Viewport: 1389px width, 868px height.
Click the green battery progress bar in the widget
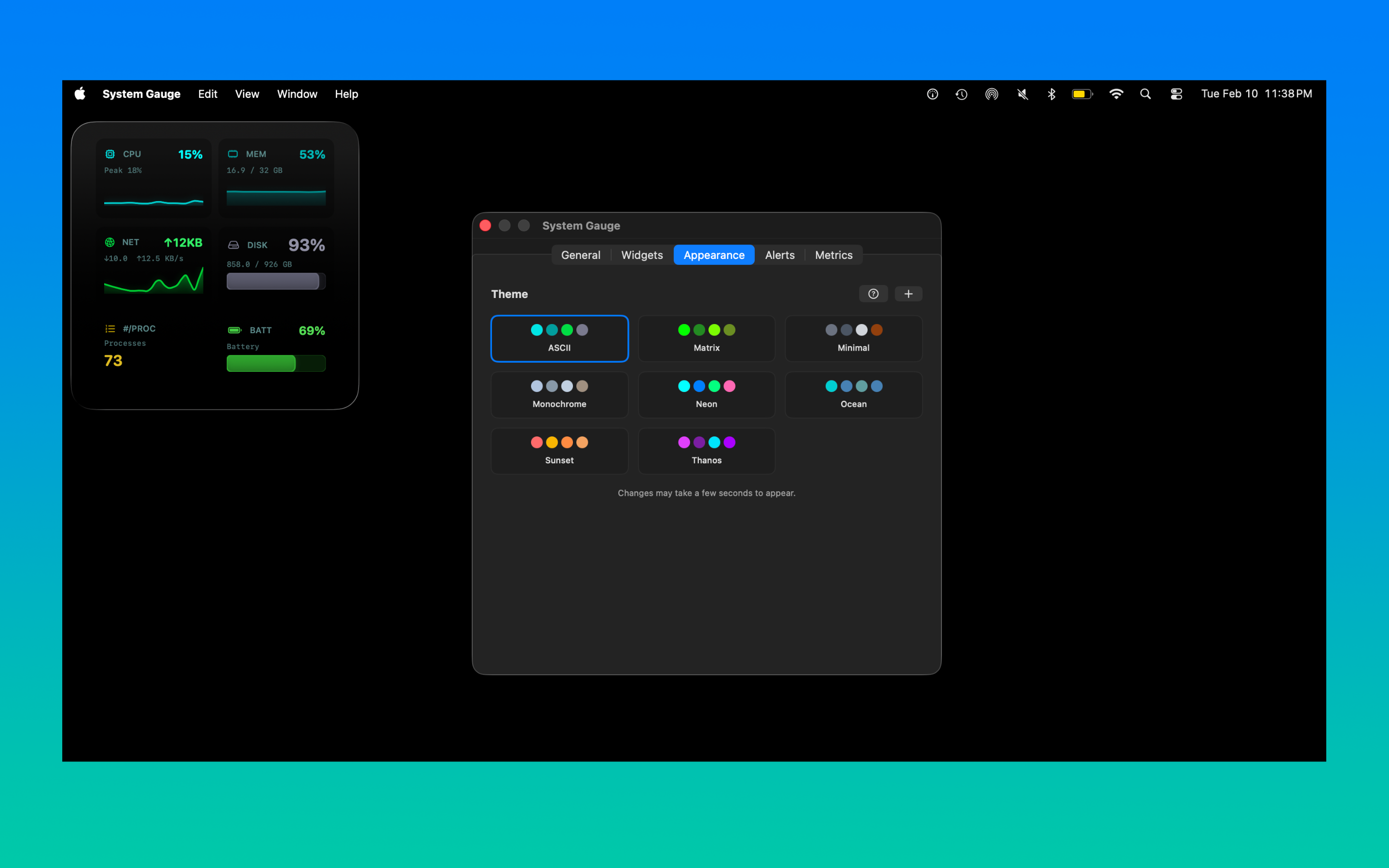[x=260, y=363]
